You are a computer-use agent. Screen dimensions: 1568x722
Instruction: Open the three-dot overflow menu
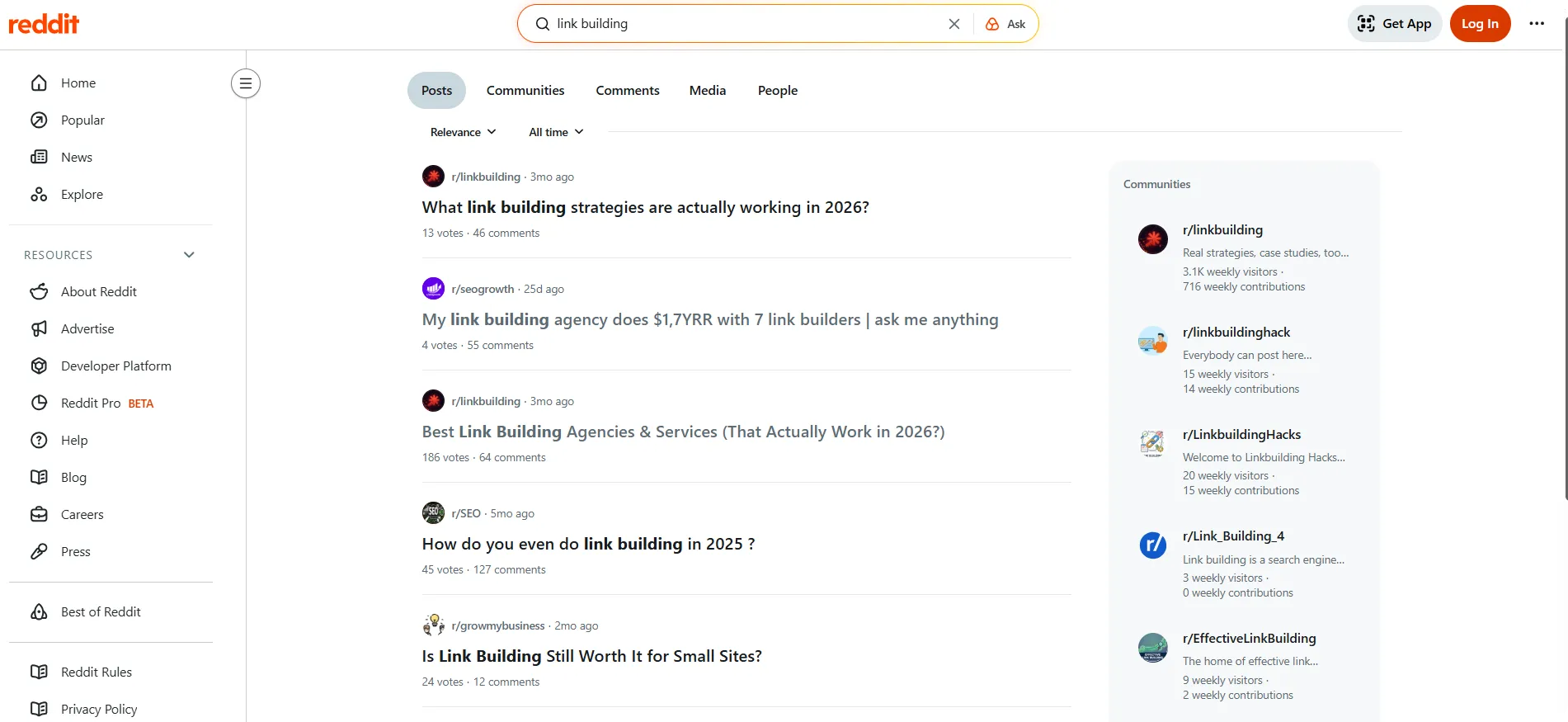point(1537,23)
